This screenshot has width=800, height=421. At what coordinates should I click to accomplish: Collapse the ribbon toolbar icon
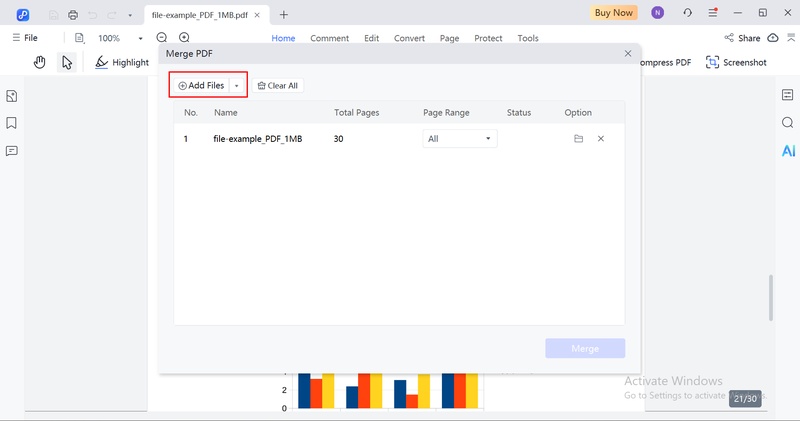791,38
